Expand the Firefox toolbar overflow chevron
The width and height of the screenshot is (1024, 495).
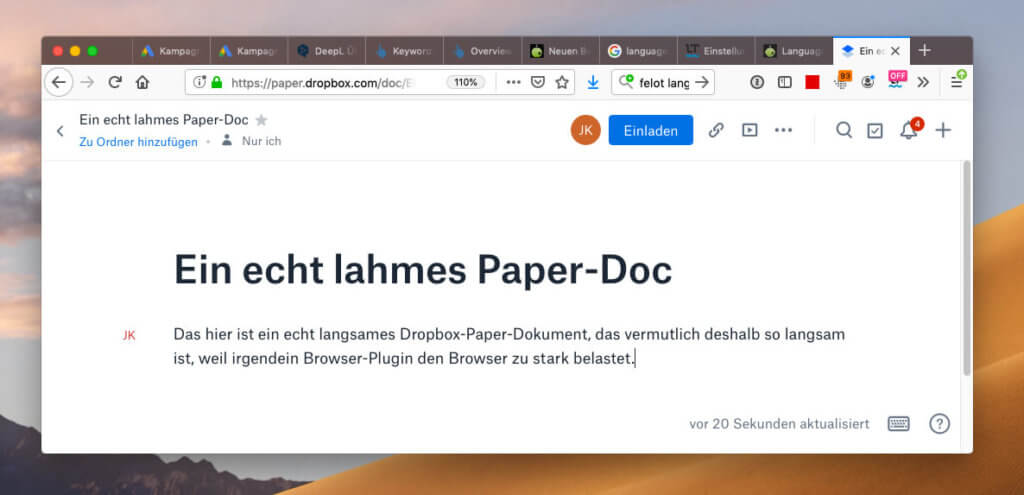pyautogui.click(x=923, y=82)
